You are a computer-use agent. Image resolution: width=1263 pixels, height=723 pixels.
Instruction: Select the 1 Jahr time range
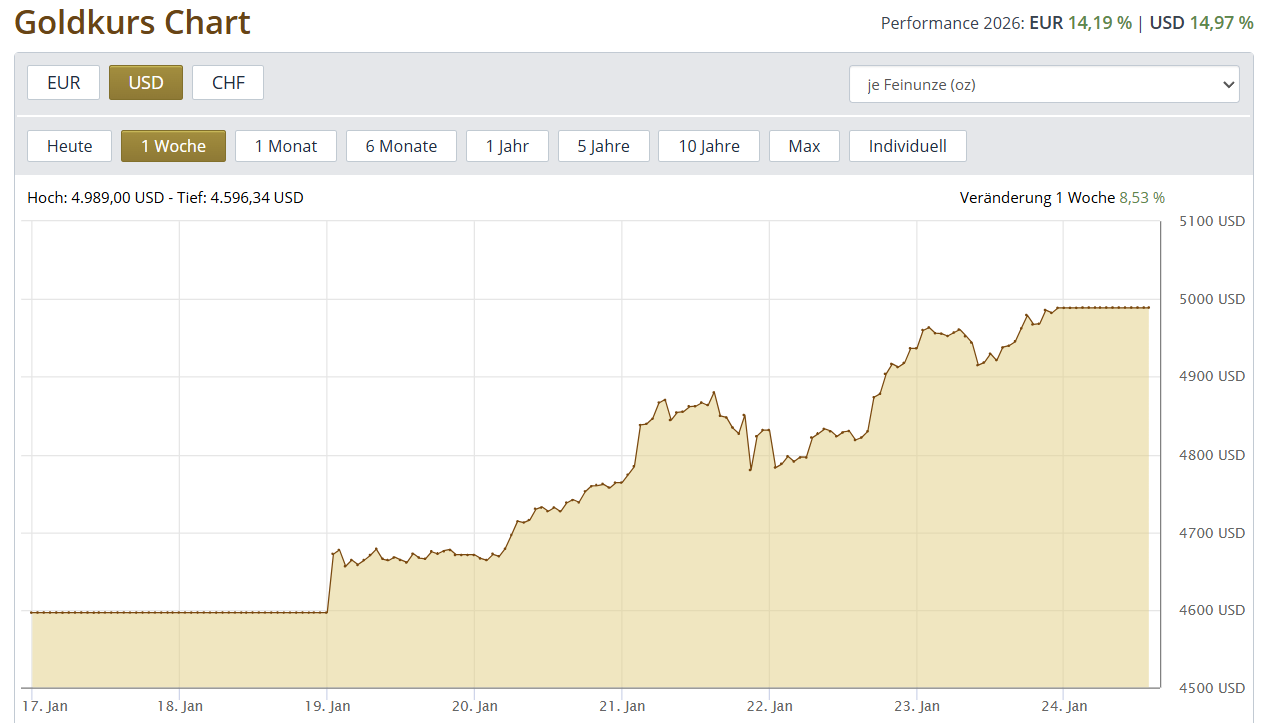tap(507, 146)
